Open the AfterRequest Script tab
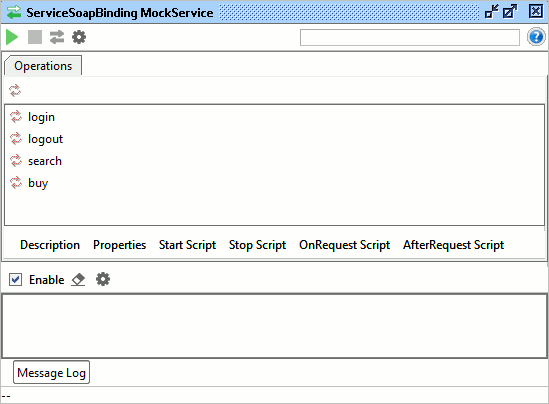The width and height of the screenshot is (549, 404). tap(453, 245)
